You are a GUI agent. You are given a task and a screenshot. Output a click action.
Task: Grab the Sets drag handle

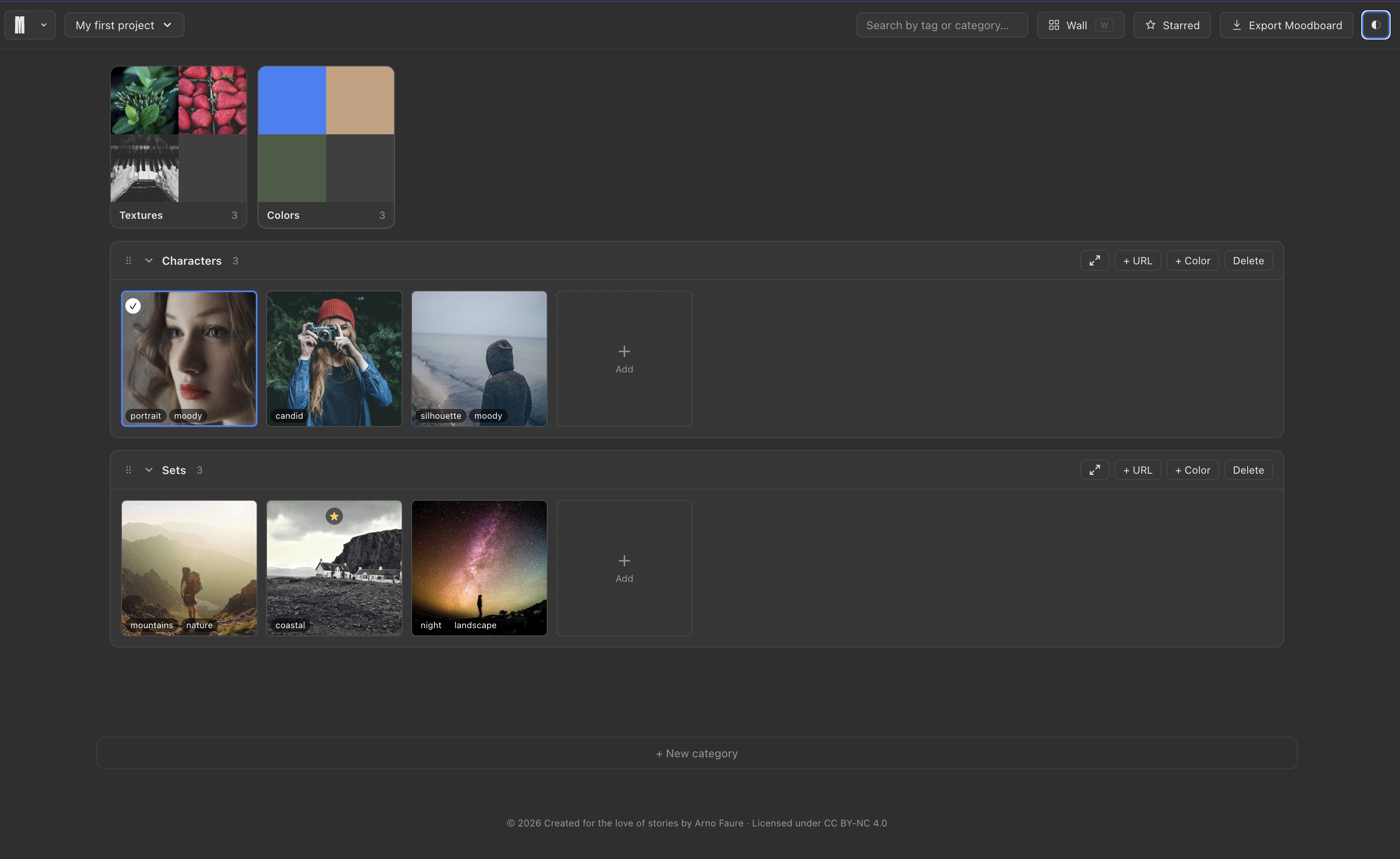pyautogui.click(x=128, y=470)
